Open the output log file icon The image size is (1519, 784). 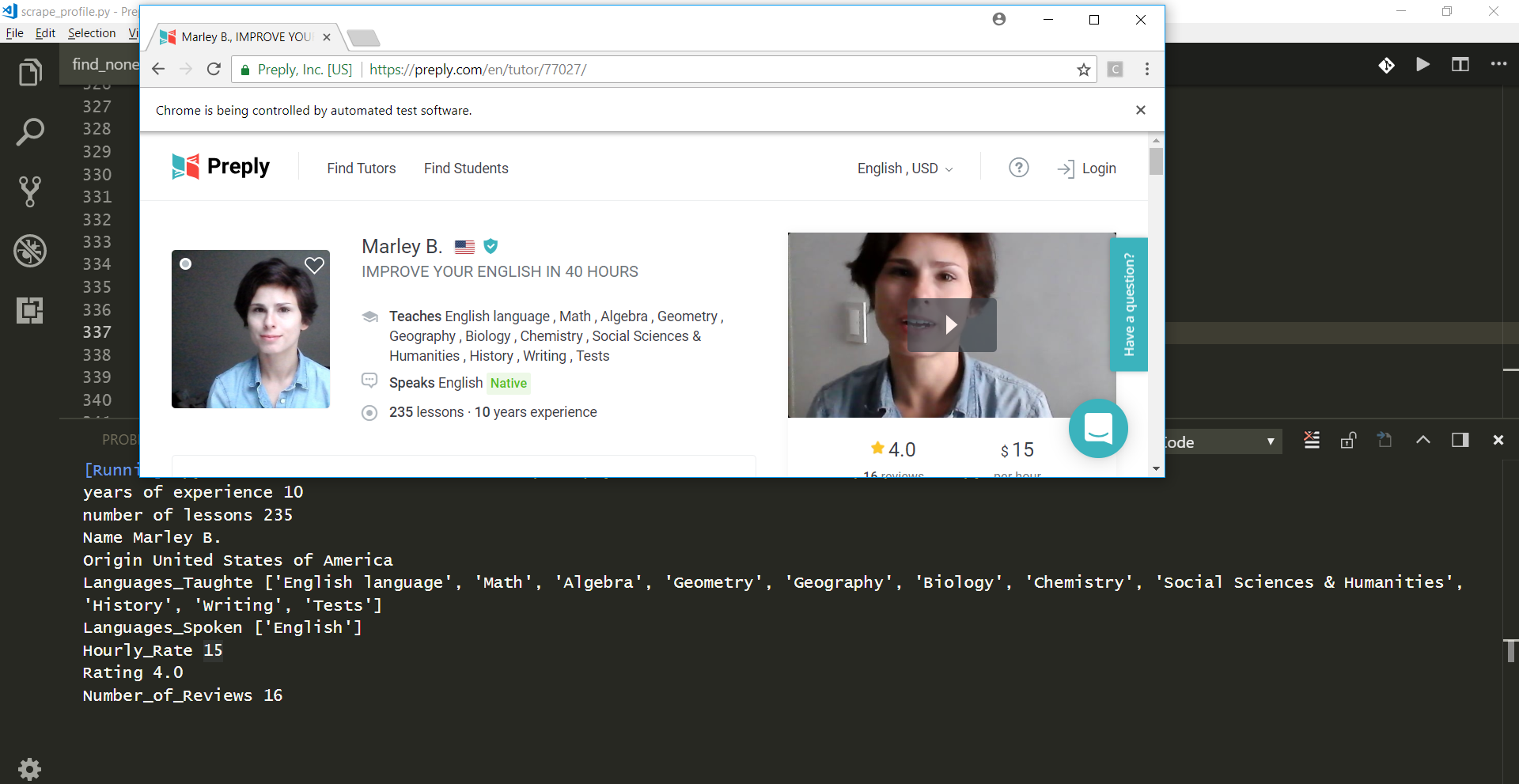pos(1385,440)
